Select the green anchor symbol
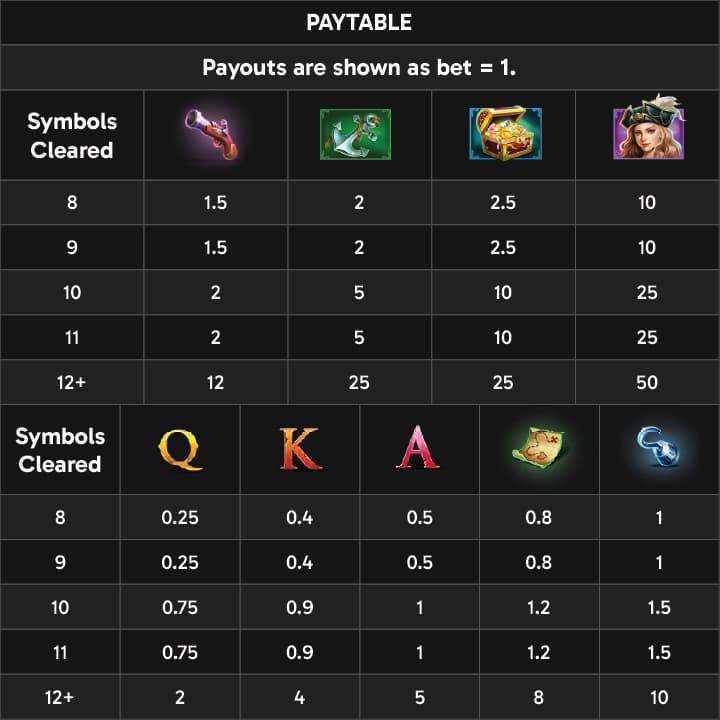This screenshot has height=720, width=720. tap(355, 134)
